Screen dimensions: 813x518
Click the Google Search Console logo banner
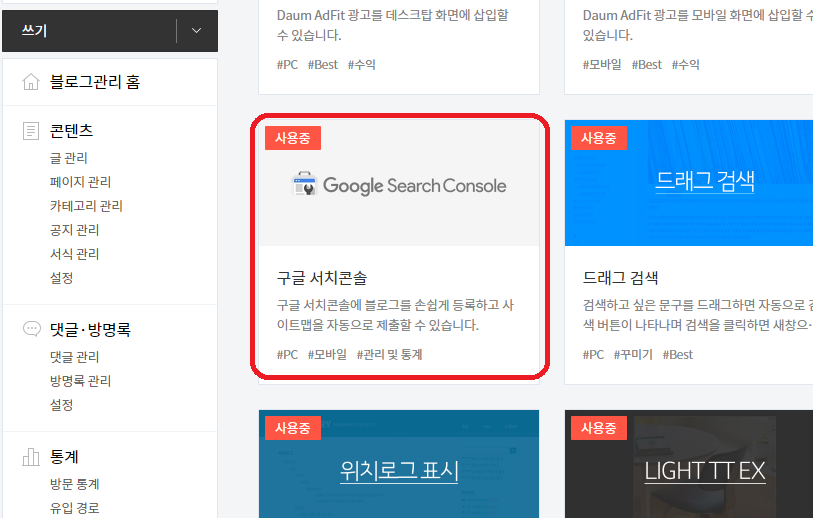[x=399, y=183]
